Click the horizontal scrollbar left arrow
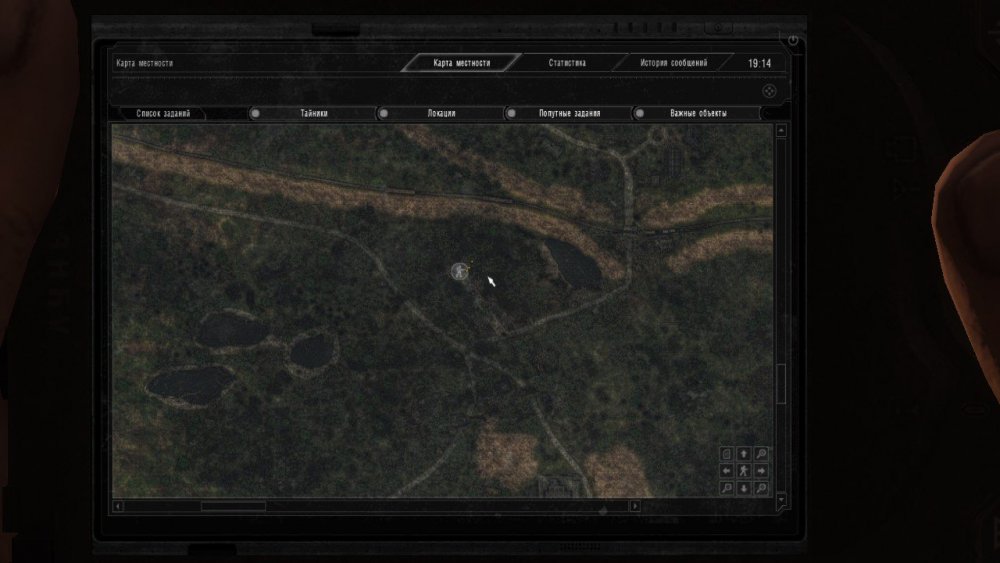 coord(118,506)
